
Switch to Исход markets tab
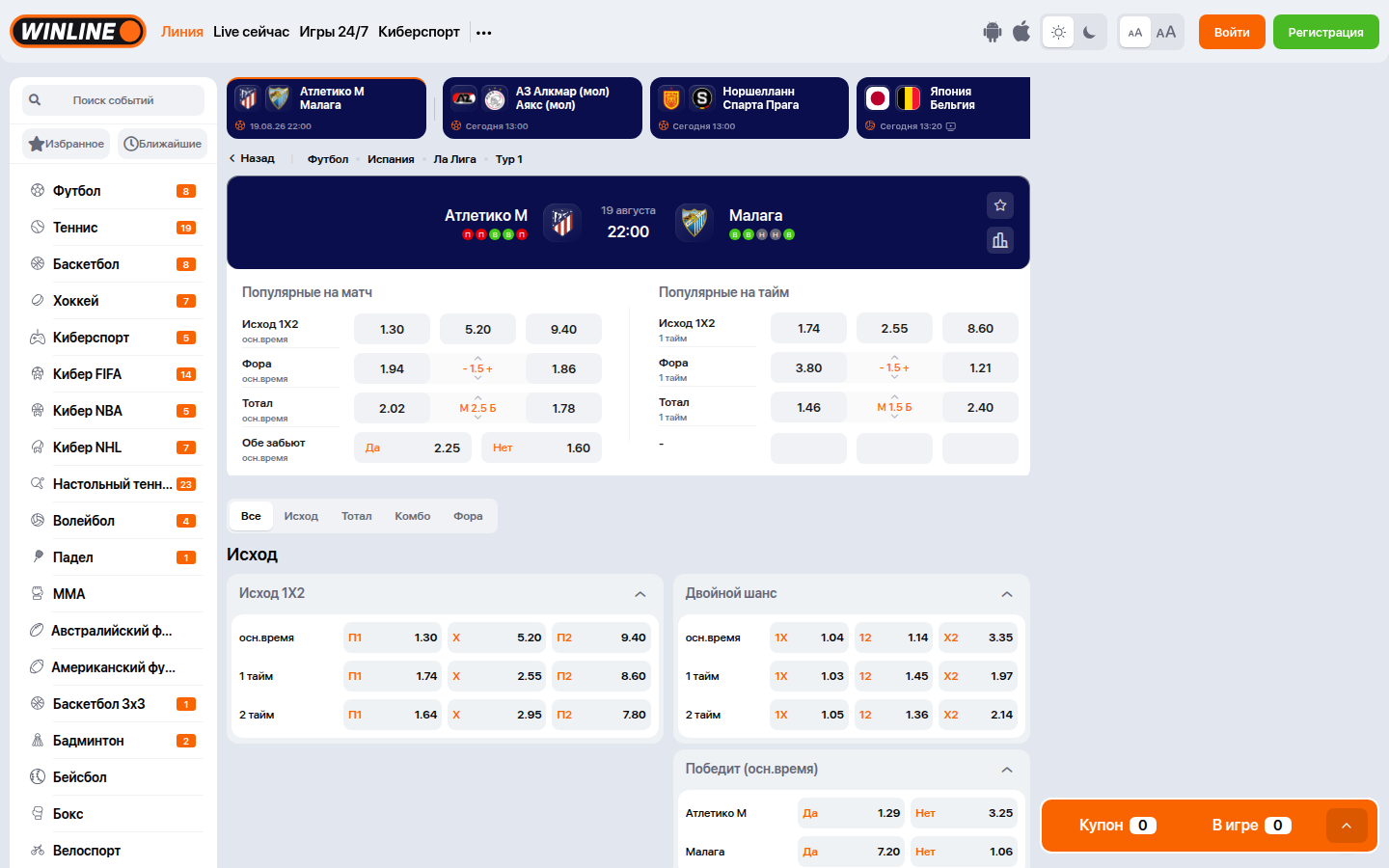click(301, 516)
